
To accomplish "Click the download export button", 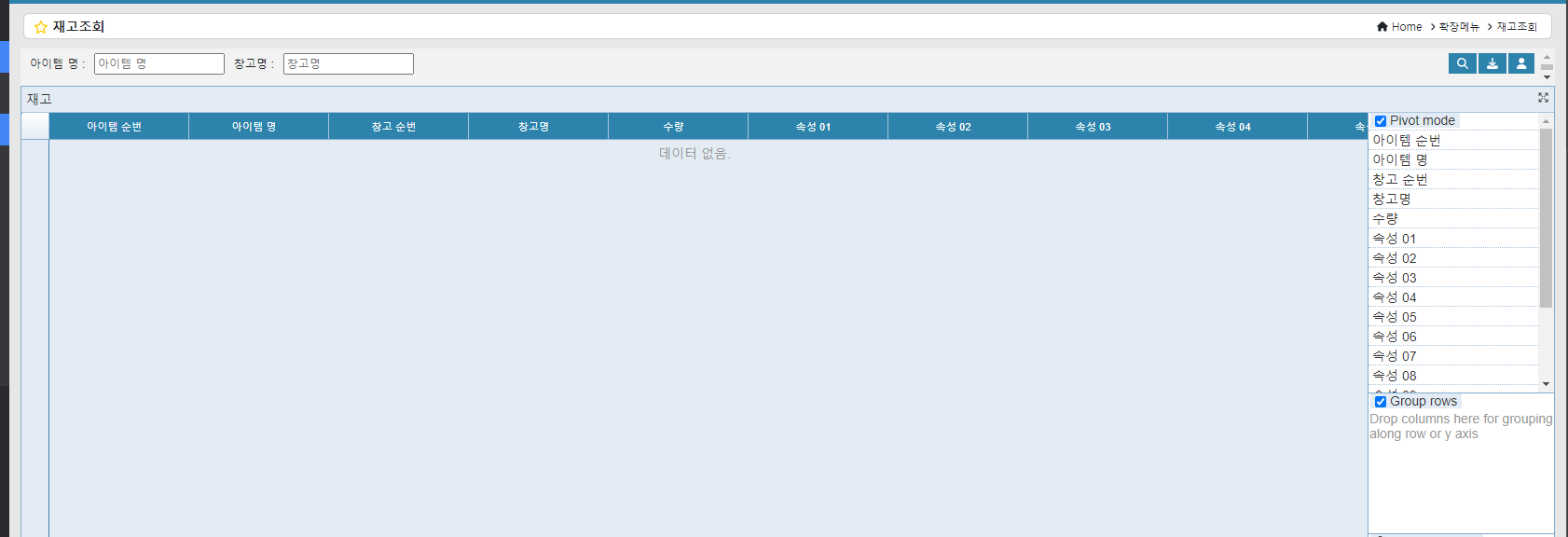I will click(x=1492, y=63).
